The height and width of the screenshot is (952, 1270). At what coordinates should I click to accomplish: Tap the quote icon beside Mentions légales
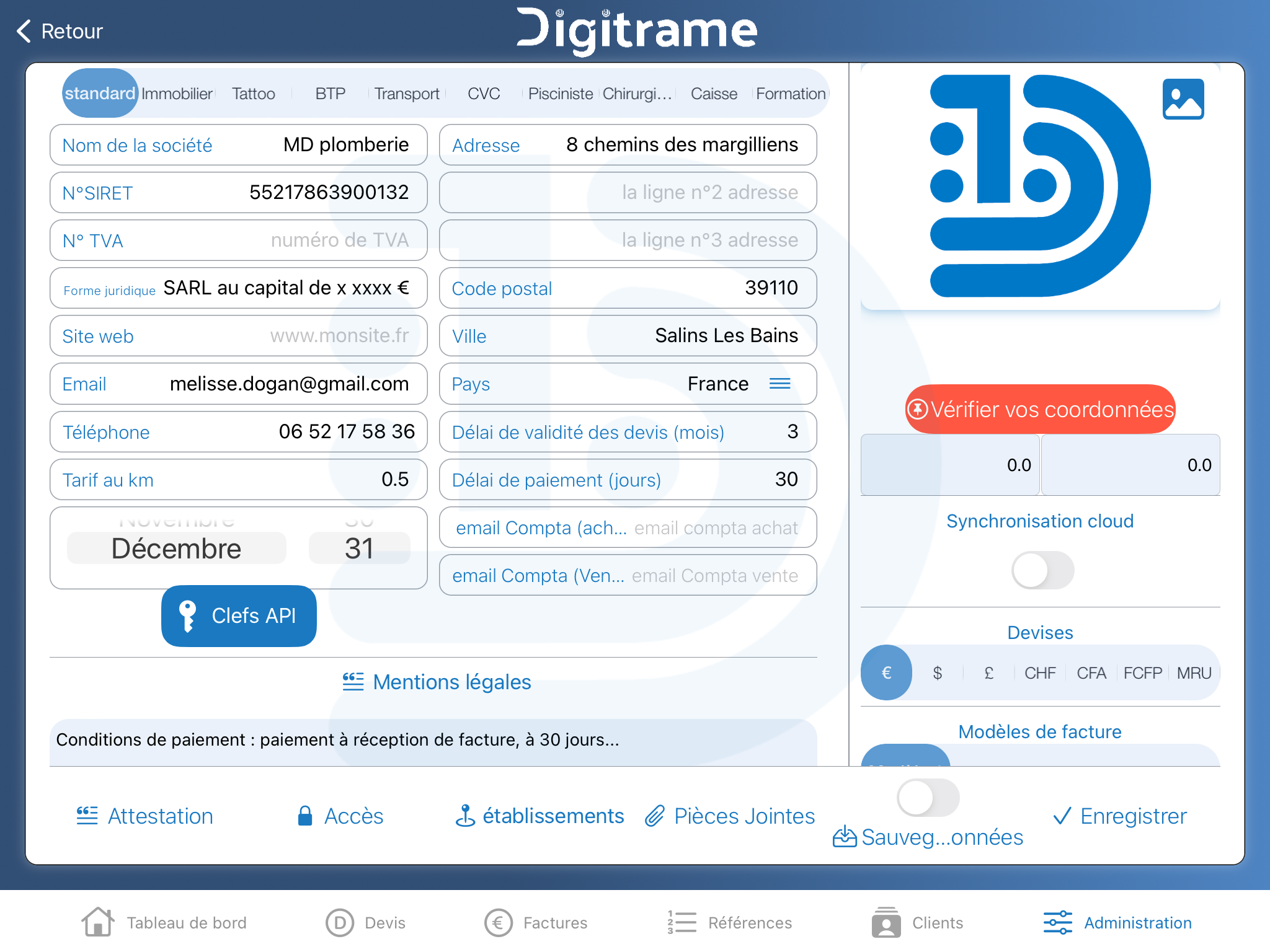point(353,682)
